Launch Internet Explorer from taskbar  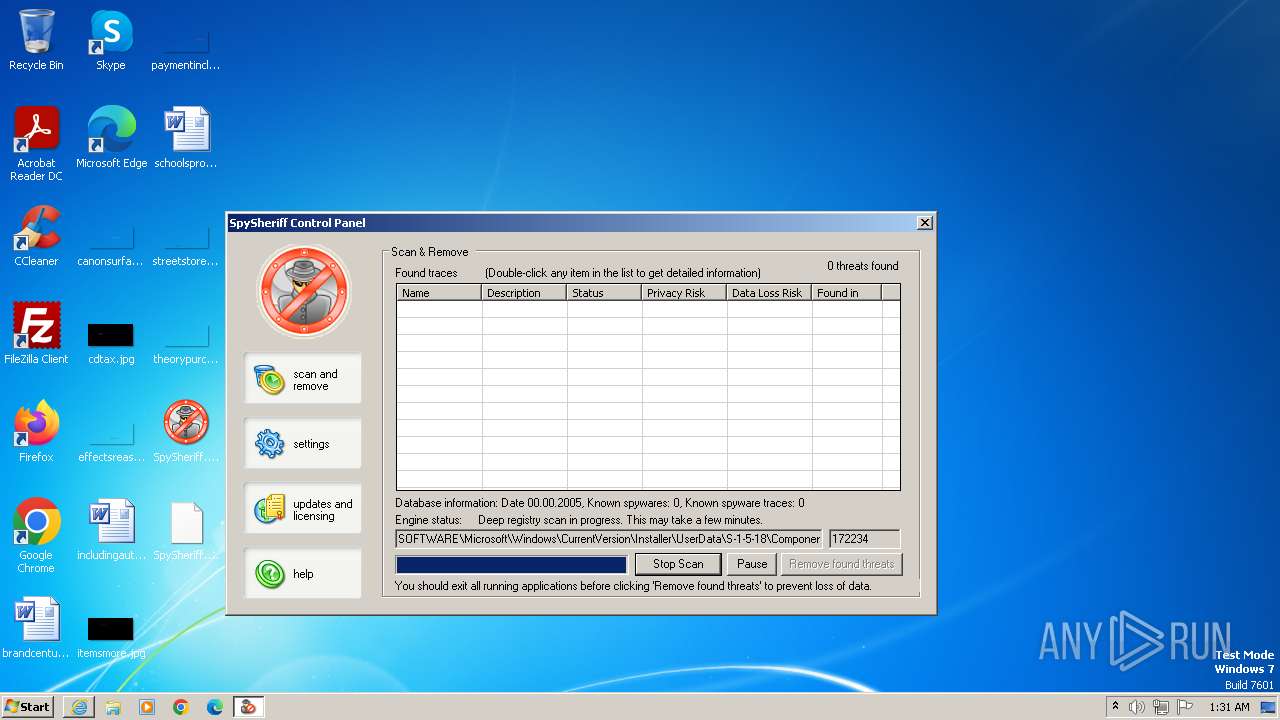pyautogui.click(x=79, y=707)
